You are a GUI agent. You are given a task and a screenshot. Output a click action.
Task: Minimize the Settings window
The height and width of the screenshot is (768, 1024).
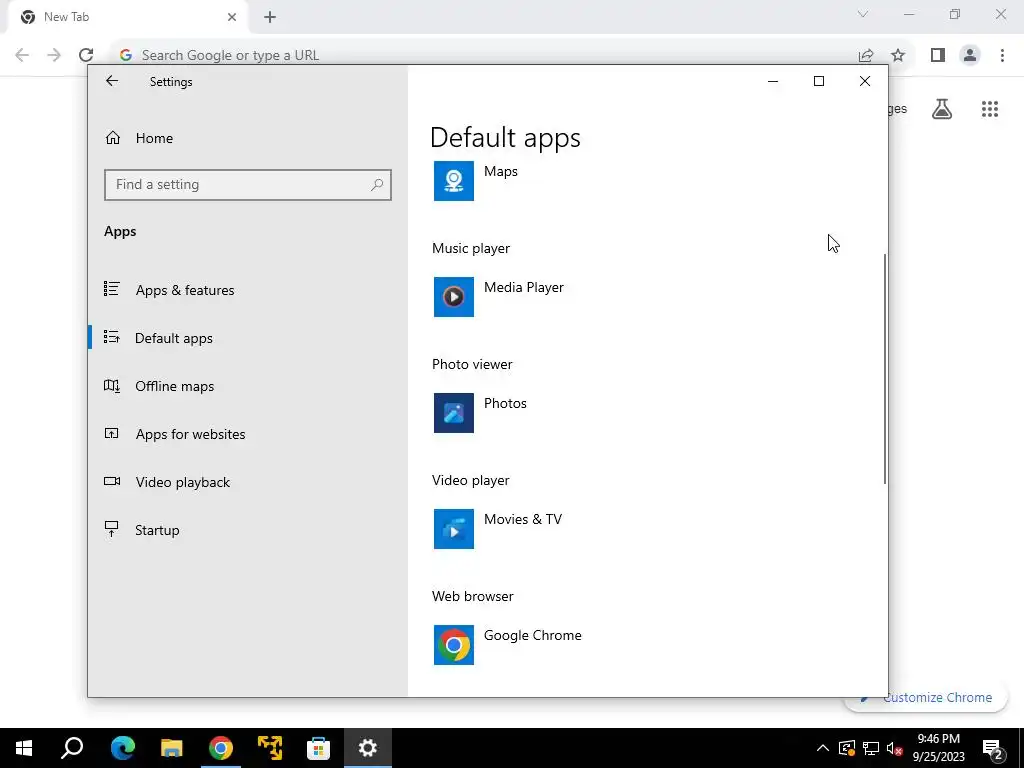point(773,81)
